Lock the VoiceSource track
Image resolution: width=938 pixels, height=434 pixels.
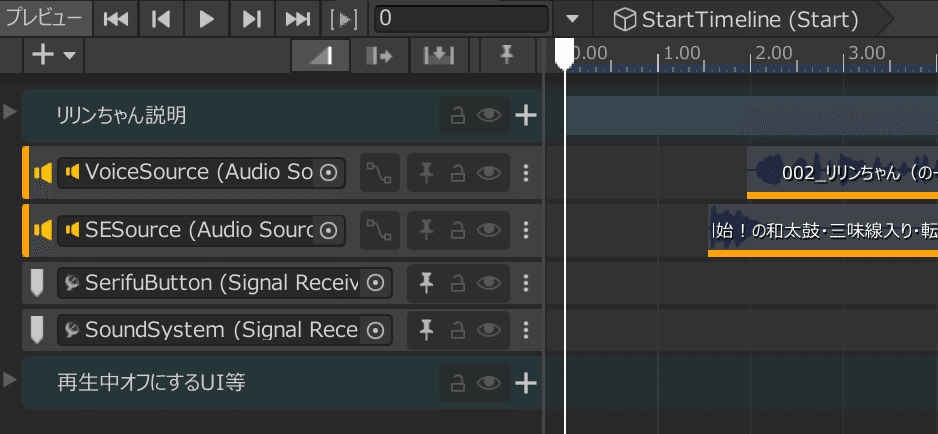click(x=457, y=173)
